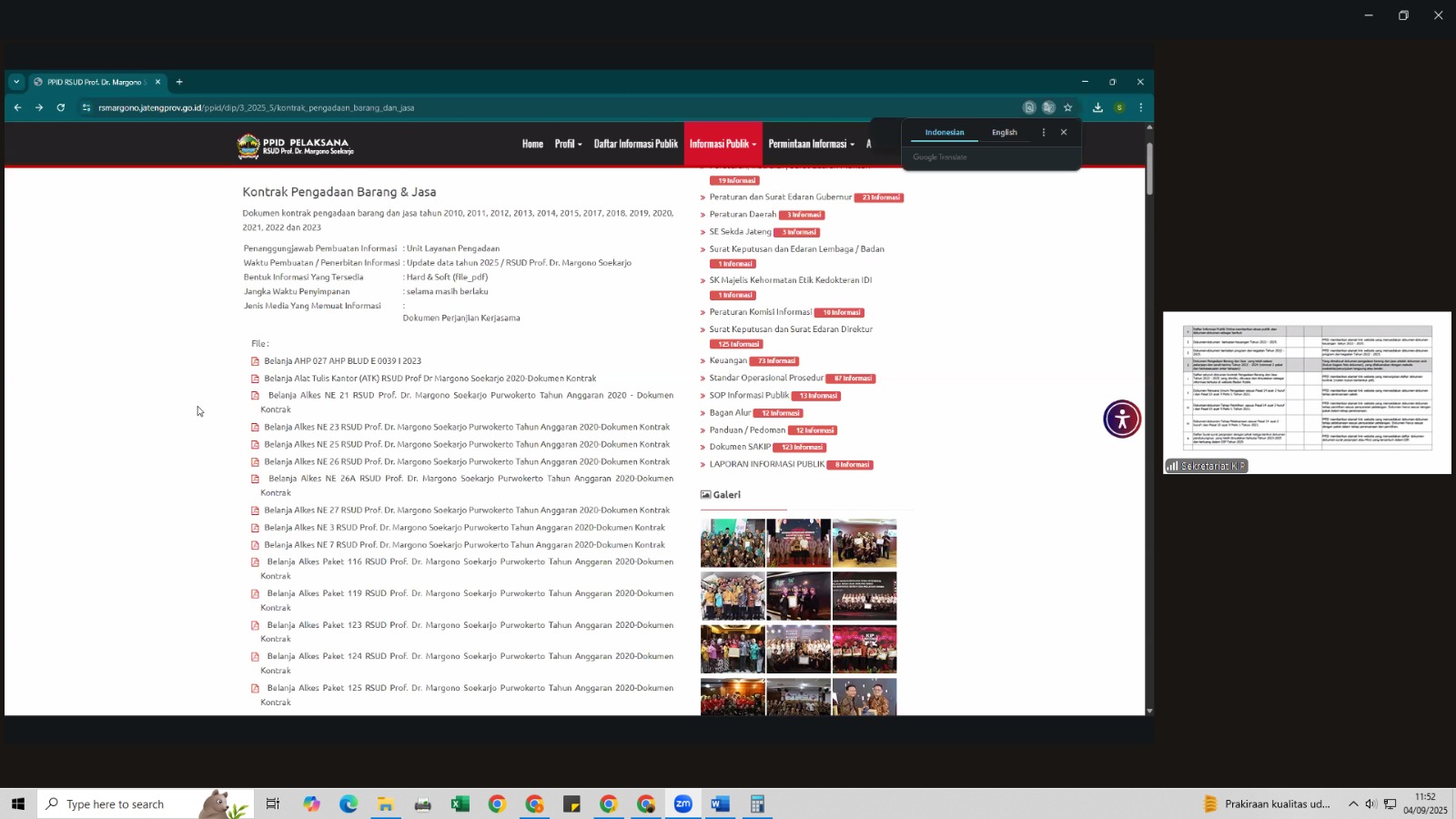Open the Standar Operasional Prosedur link
This screenshot has height=819, width=1456.
click(x=765, y=378)
